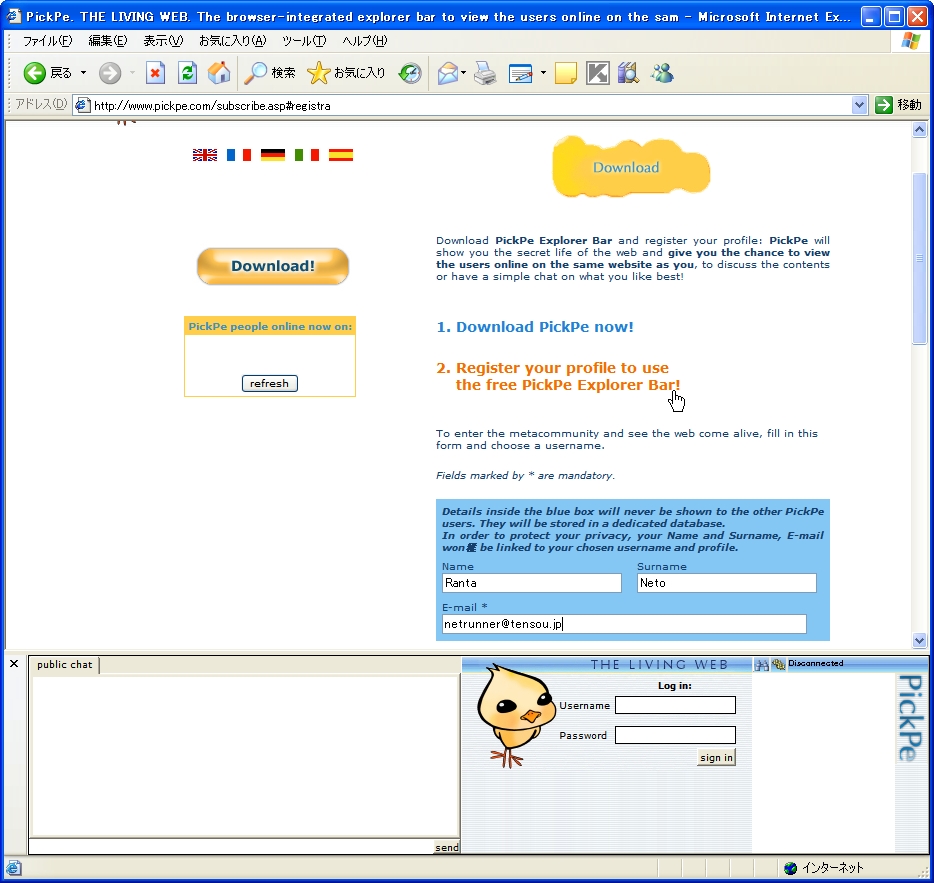Click the Username login field
Viewport: 934px width, 883px height.
tap(675, 705)
